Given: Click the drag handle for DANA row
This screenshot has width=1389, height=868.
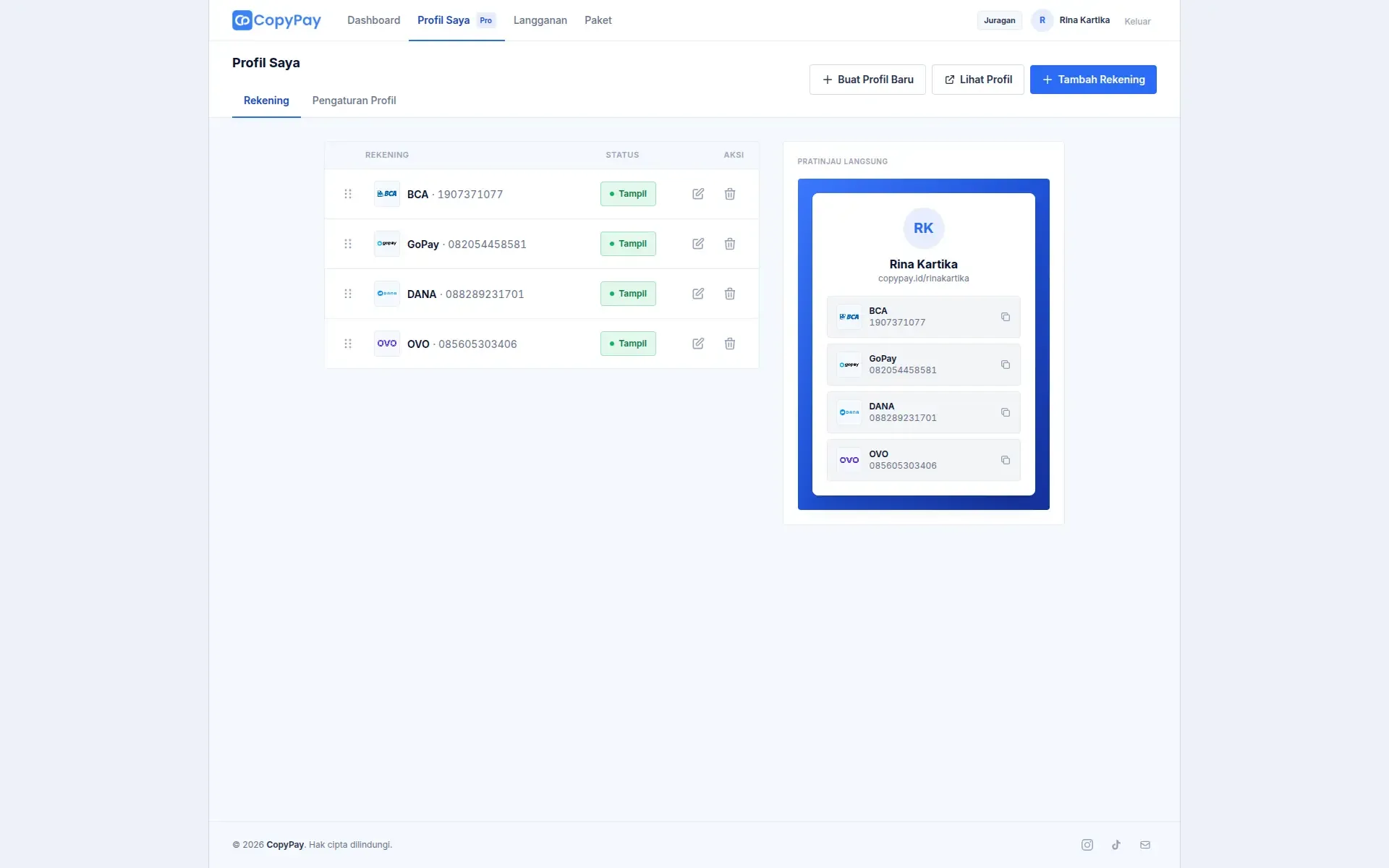Looking at the screenshot, I should (x=348, y=294).
